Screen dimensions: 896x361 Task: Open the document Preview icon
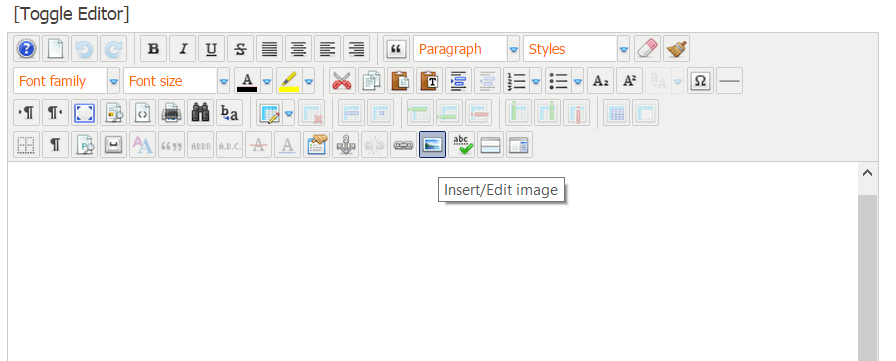114,113
